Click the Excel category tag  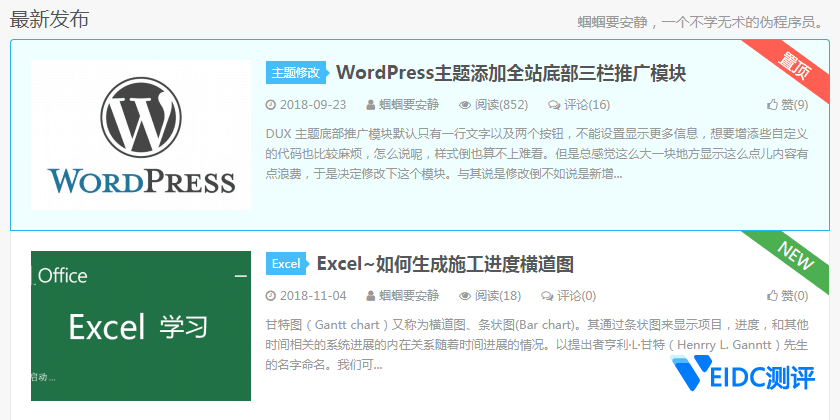click(x=286, y=264)
